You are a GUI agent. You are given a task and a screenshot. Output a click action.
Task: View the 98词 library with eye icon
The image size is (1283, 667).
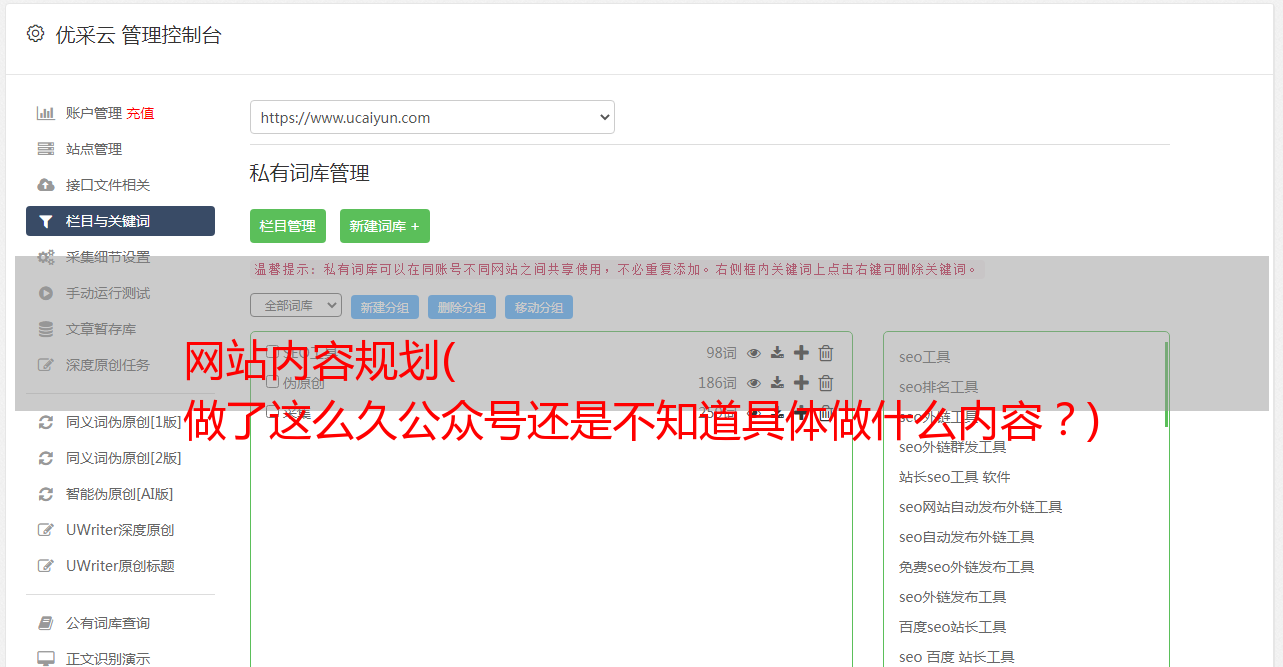click(754, 353)
